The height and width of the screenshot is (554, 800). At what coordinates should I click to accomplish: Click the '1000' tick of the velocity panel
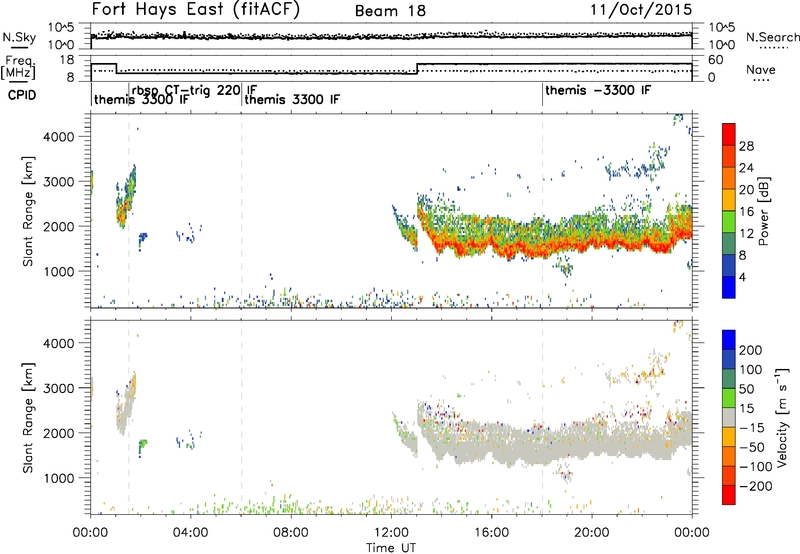pyautogui.click(x=58, y=478)
